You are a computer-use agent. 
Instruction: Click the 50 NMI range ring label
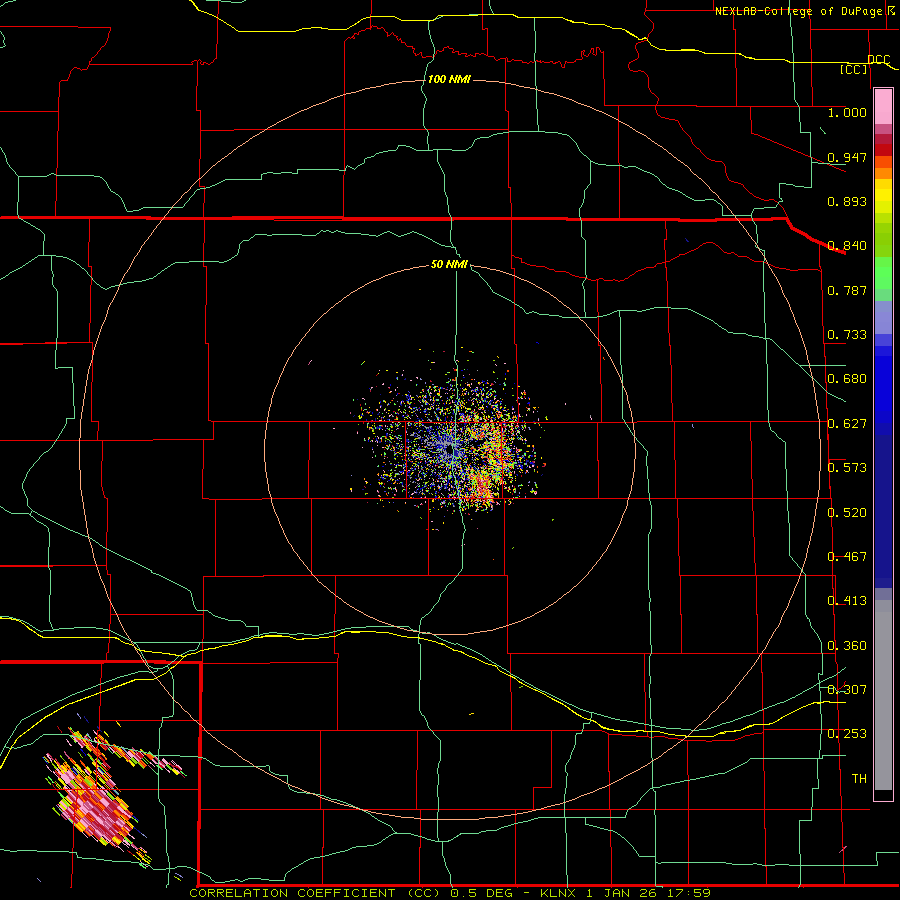[x=449, y=264]
